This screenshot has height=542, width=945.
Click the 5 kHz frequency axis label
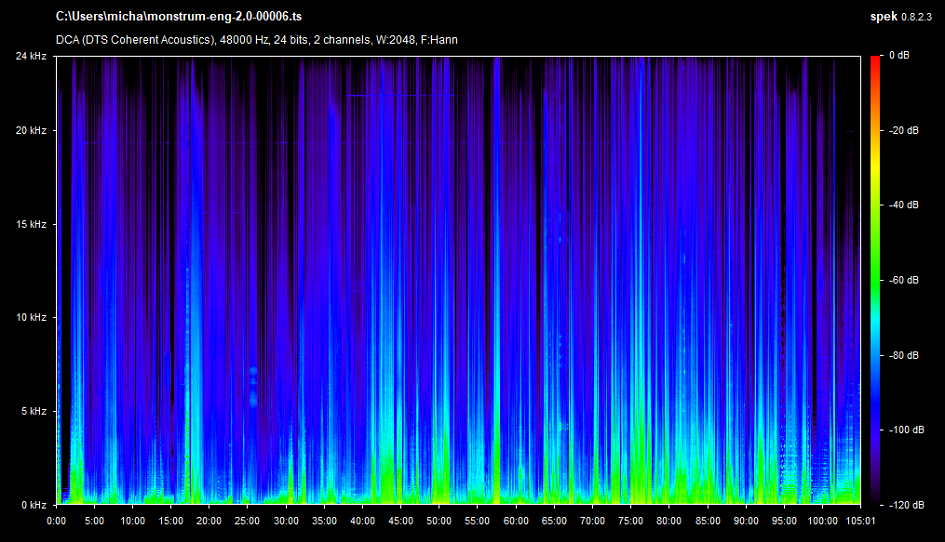click(34, 411)
